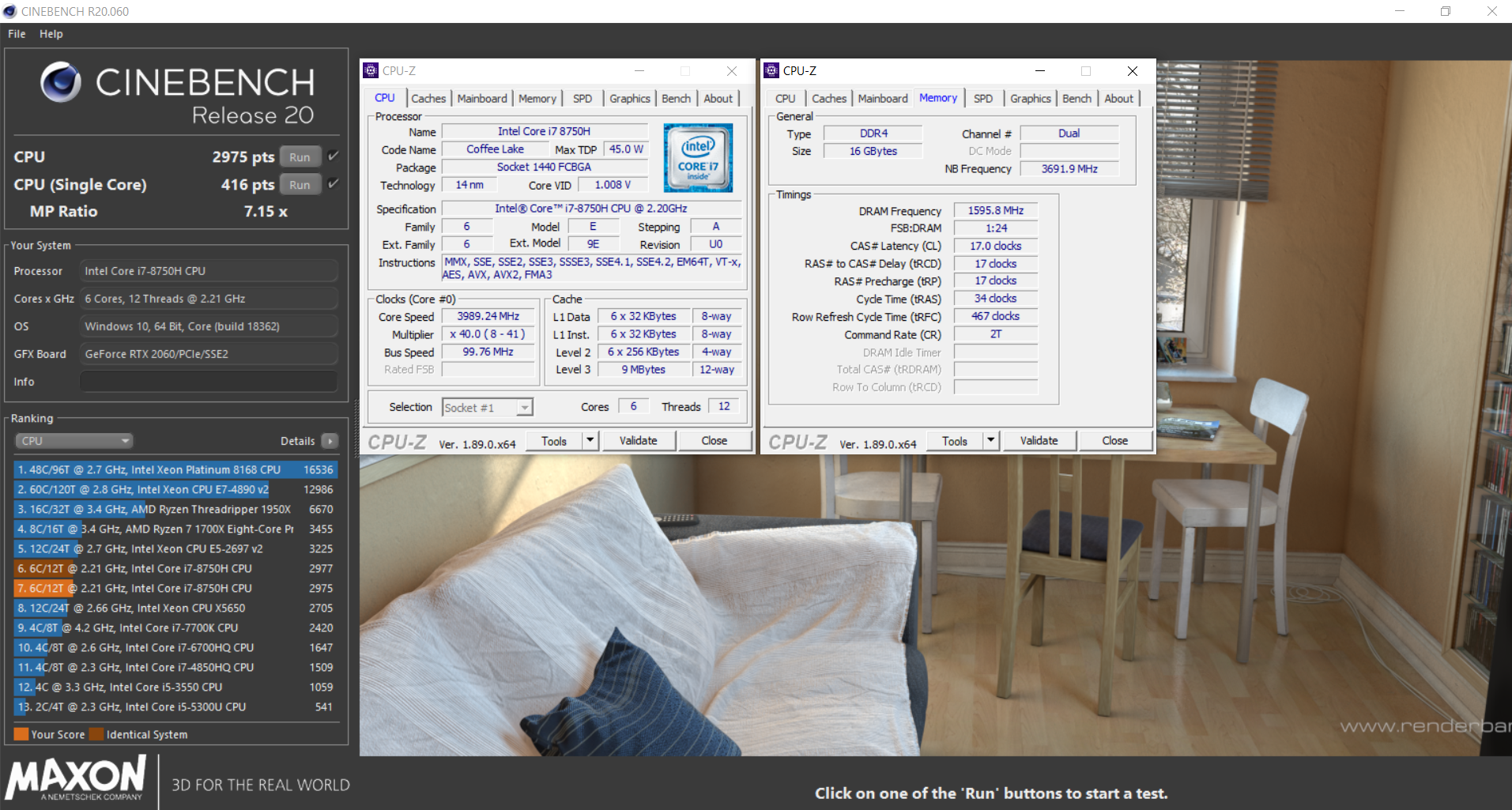Click Tools button in right CPU-Z

click(954, 440)
